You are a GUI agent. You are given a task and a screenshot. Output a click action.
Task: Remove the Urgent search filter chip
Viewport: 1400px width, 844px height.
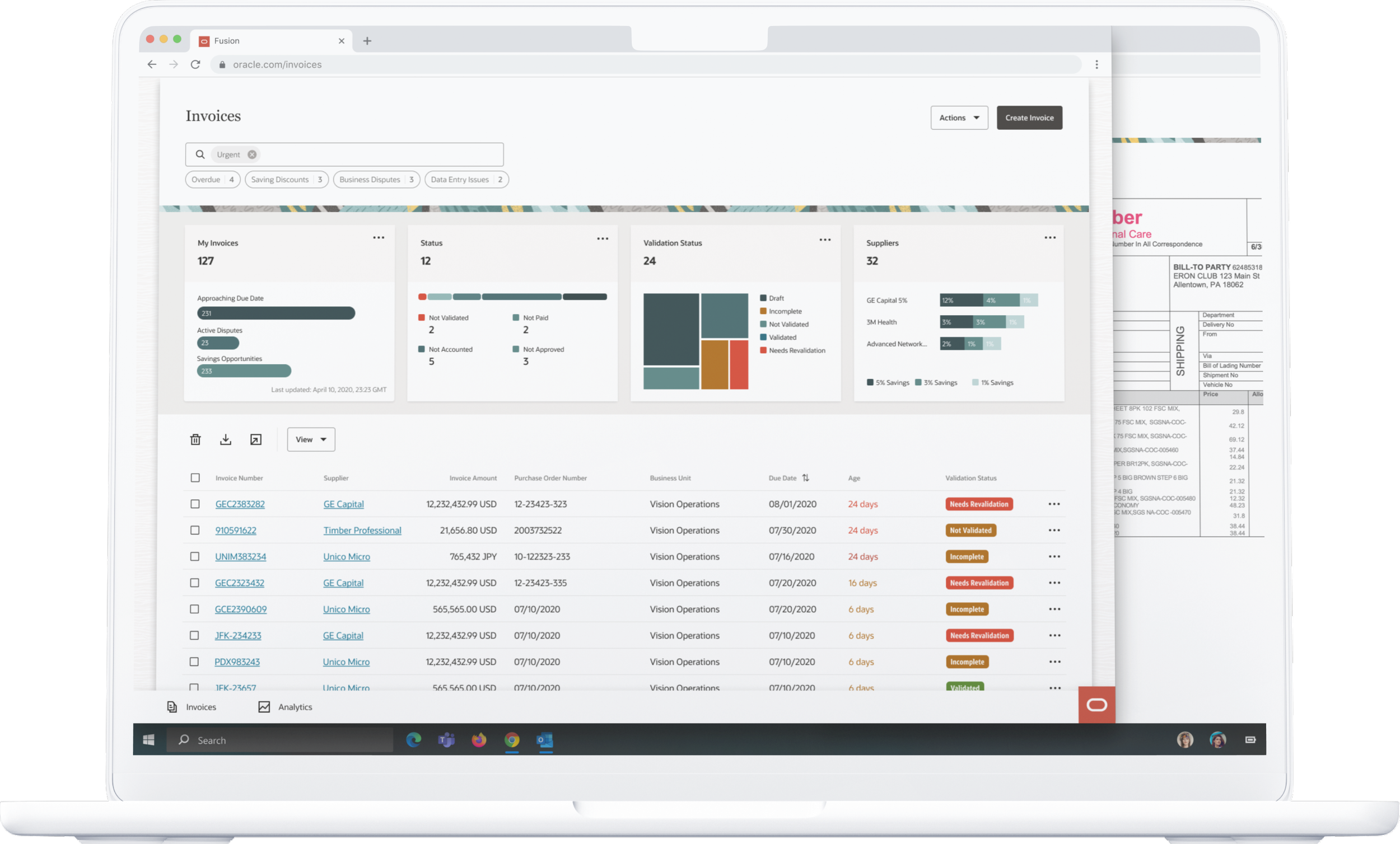(x=251, y=154)
